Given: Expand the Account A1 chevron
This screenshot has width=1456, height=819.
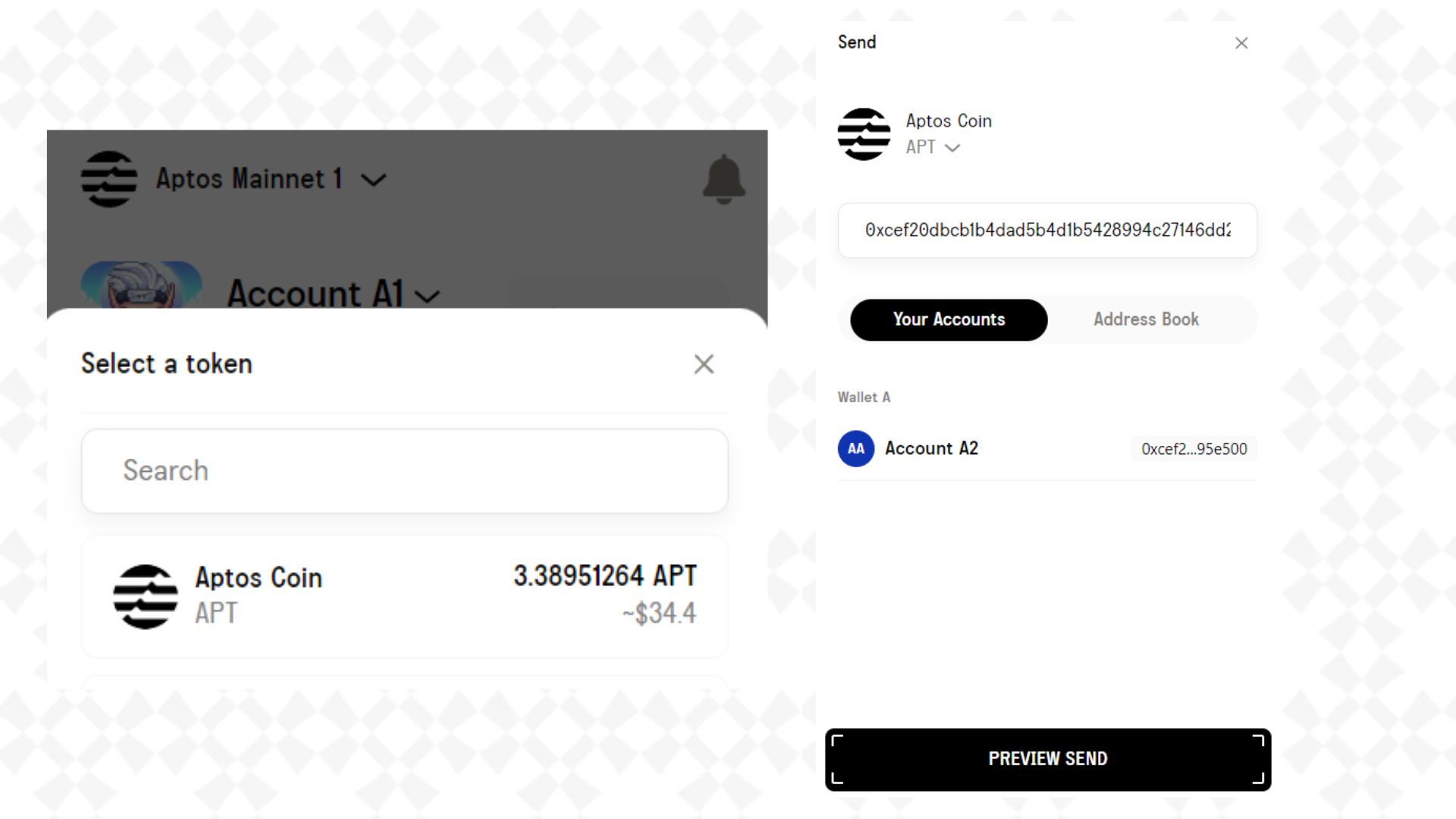Looking at the screenshot, I should pos(428,297).
